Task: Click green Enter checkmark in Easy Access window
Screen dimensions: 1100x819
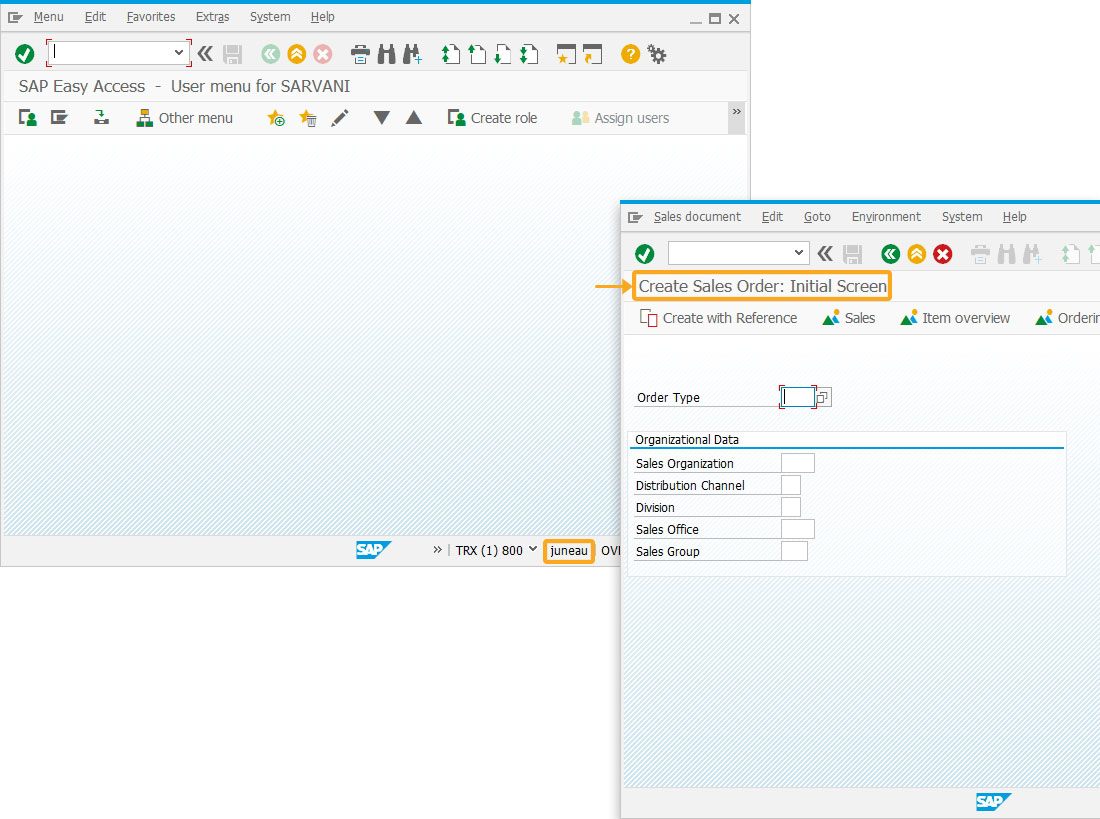Action: [x=25, y=53]
